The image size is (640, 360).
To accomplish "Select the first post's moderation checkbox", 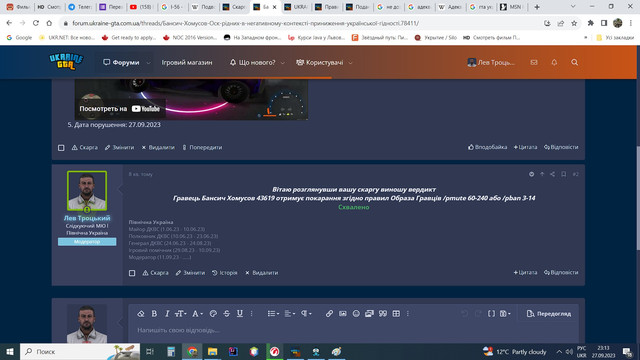I will tap(61, 148).
